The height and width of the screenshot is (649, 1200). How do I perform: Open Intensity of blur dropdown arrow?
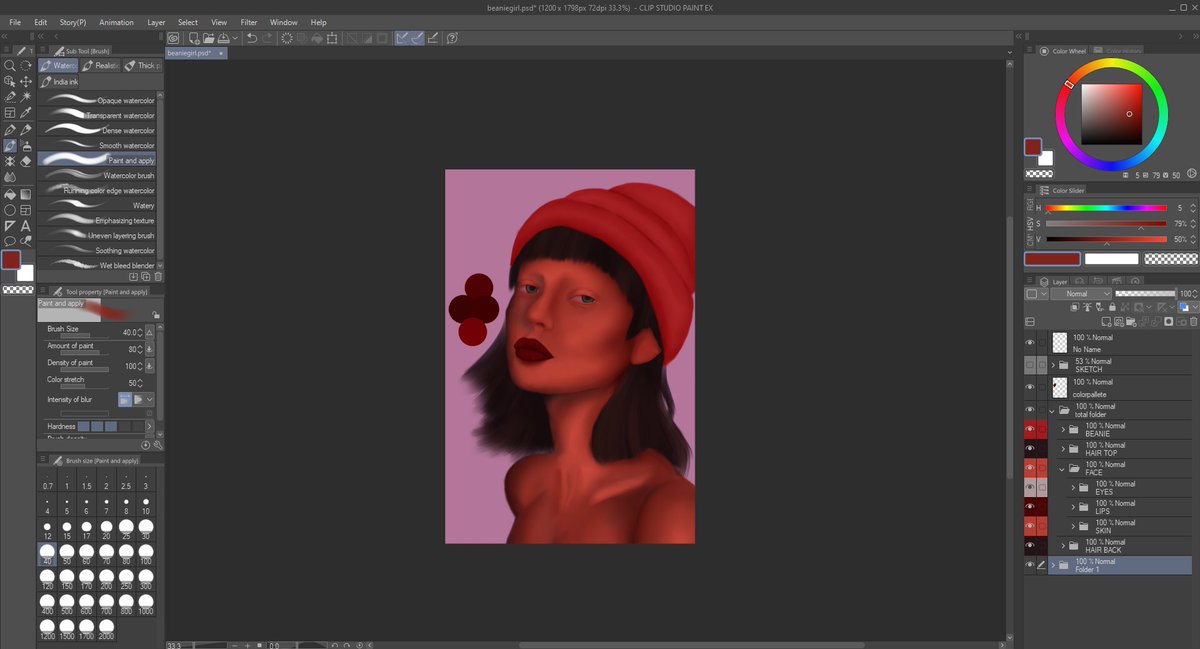click(150, 399)
